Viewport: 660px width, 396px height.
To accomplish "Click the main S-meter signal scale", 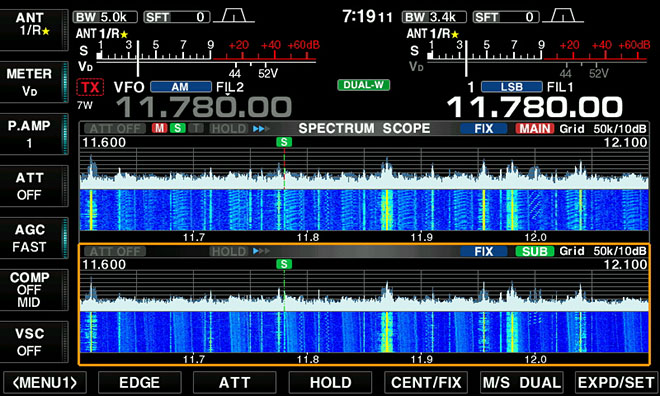I will pyautogui.click(x=206, y=52).
